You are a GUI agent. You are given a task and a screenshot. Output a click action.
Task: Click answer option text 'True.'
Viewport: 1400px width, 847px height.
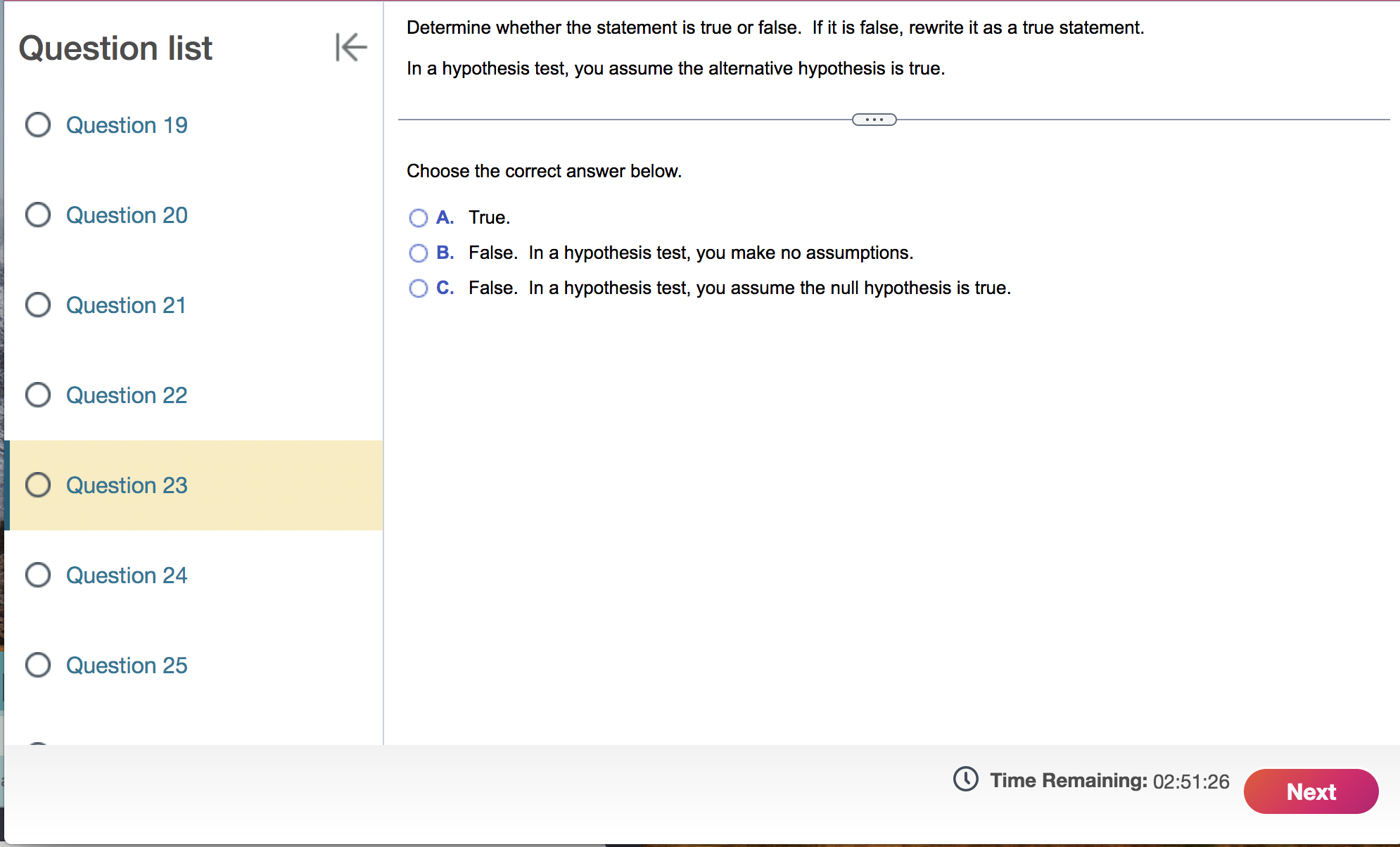(489, 217)
